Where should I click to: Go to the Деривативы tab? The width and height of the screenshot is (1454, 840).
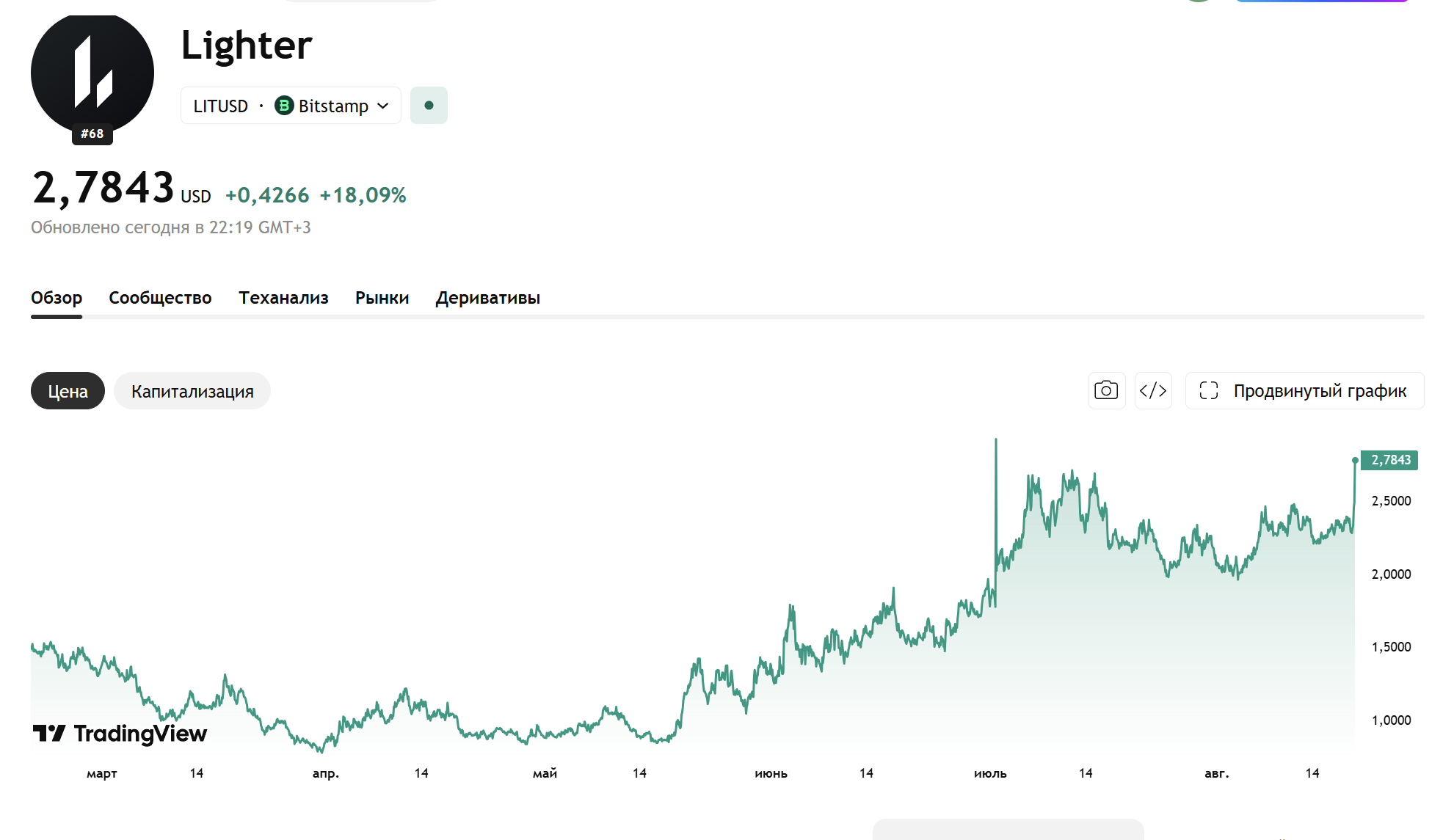pyautogui.click(x=487, y=298)
